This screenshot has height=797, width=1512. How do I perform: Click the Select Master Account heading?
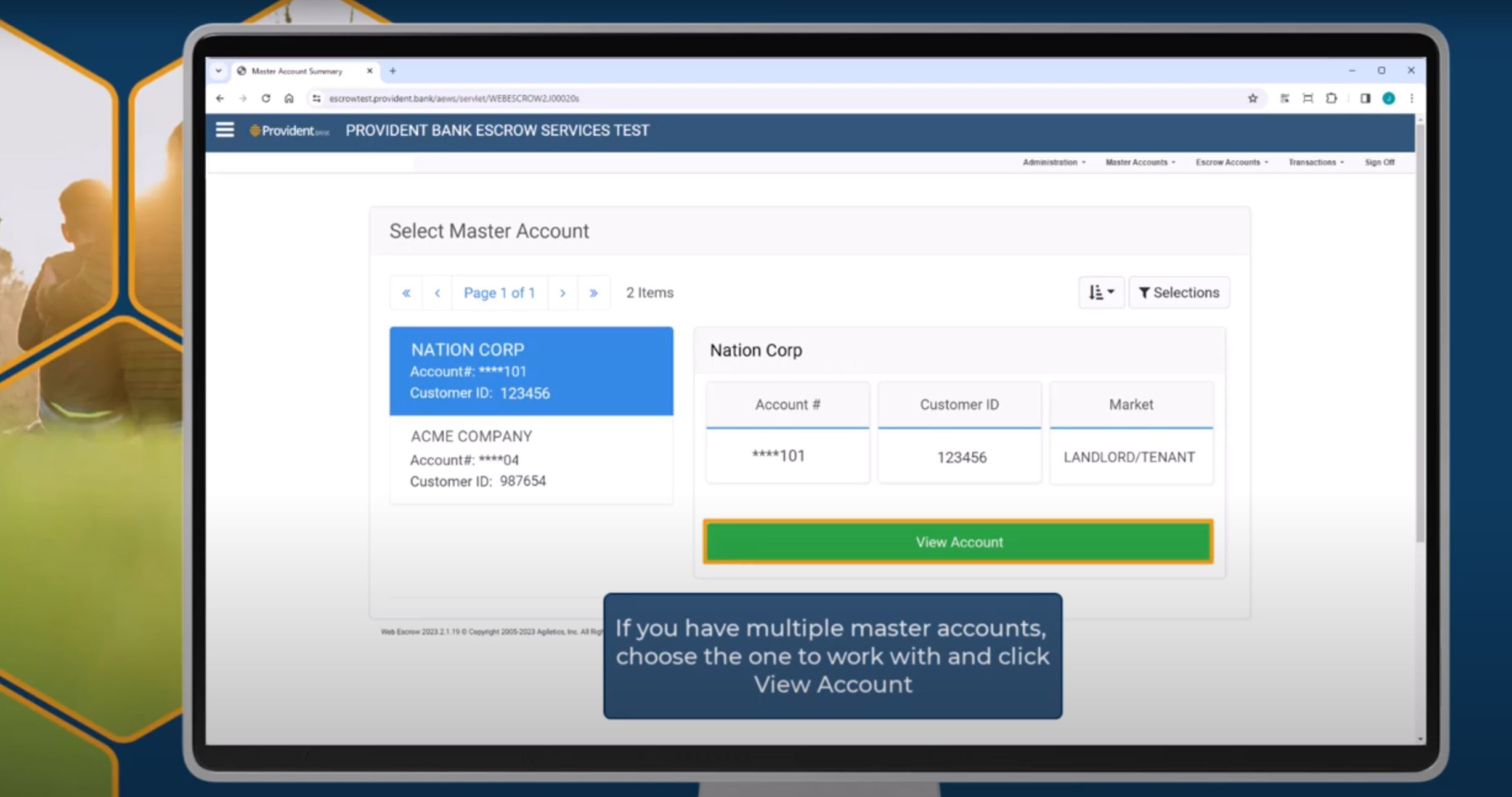pyautogui.click(x=489, y=231)
